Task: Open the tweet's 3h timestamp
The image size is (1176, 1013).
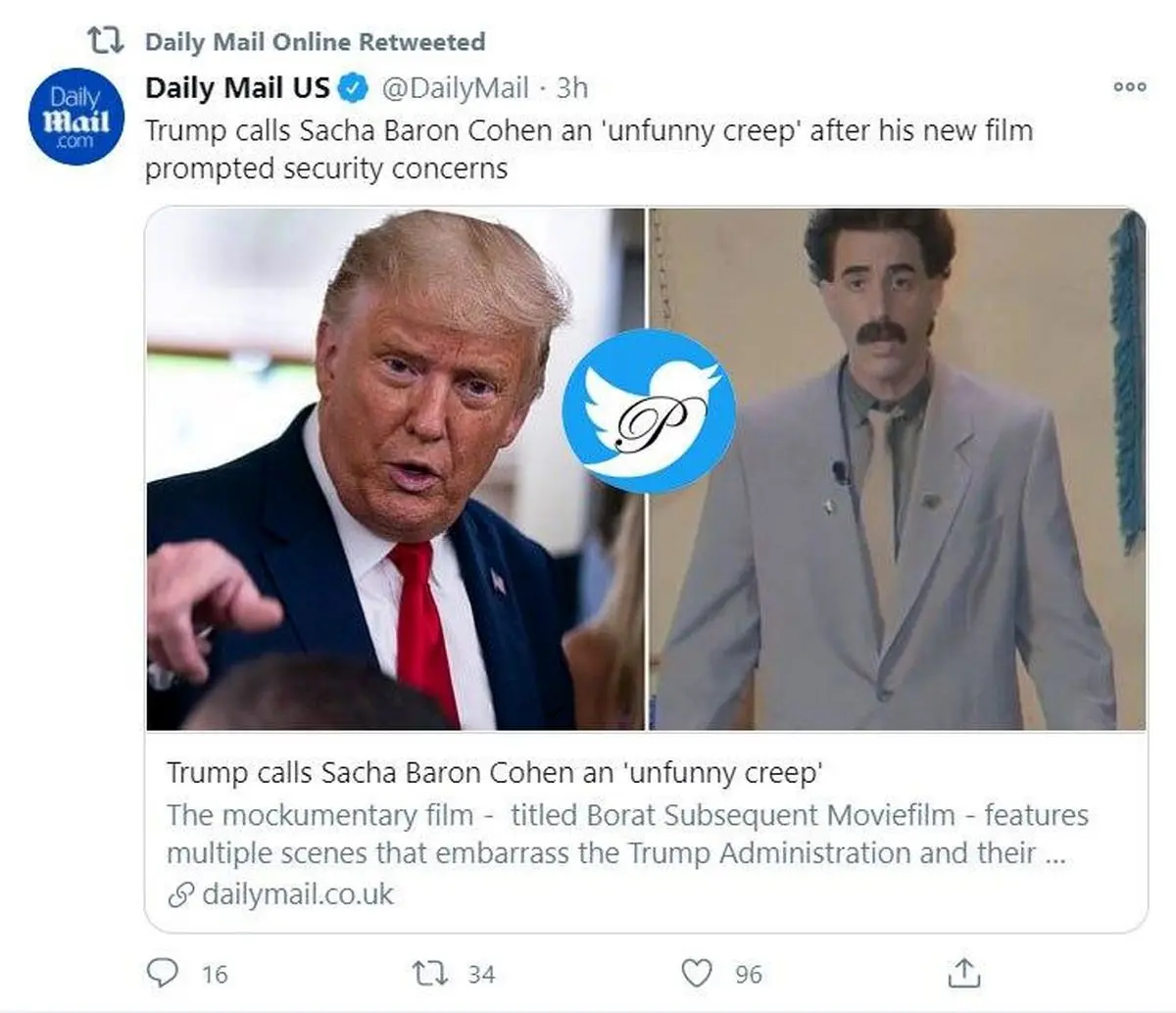Action: (572, 88)
